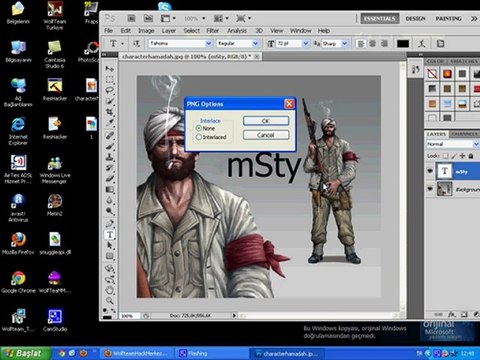Select the 3D Rotate tool
The image size is (480, 360).
pyautogui.click(x=110, y=268)
